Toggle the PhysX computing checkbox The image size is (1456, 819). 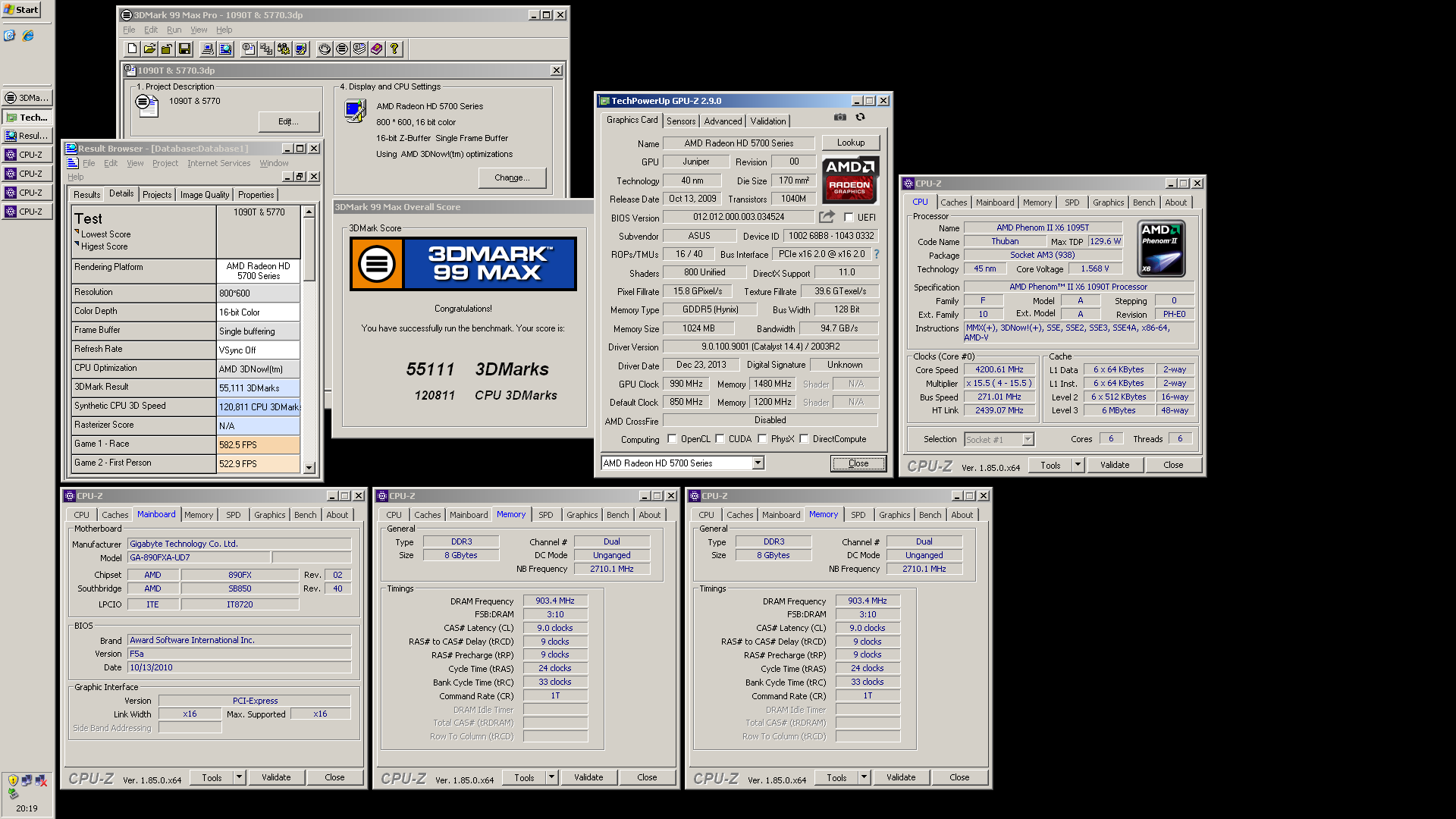(762, 439)
